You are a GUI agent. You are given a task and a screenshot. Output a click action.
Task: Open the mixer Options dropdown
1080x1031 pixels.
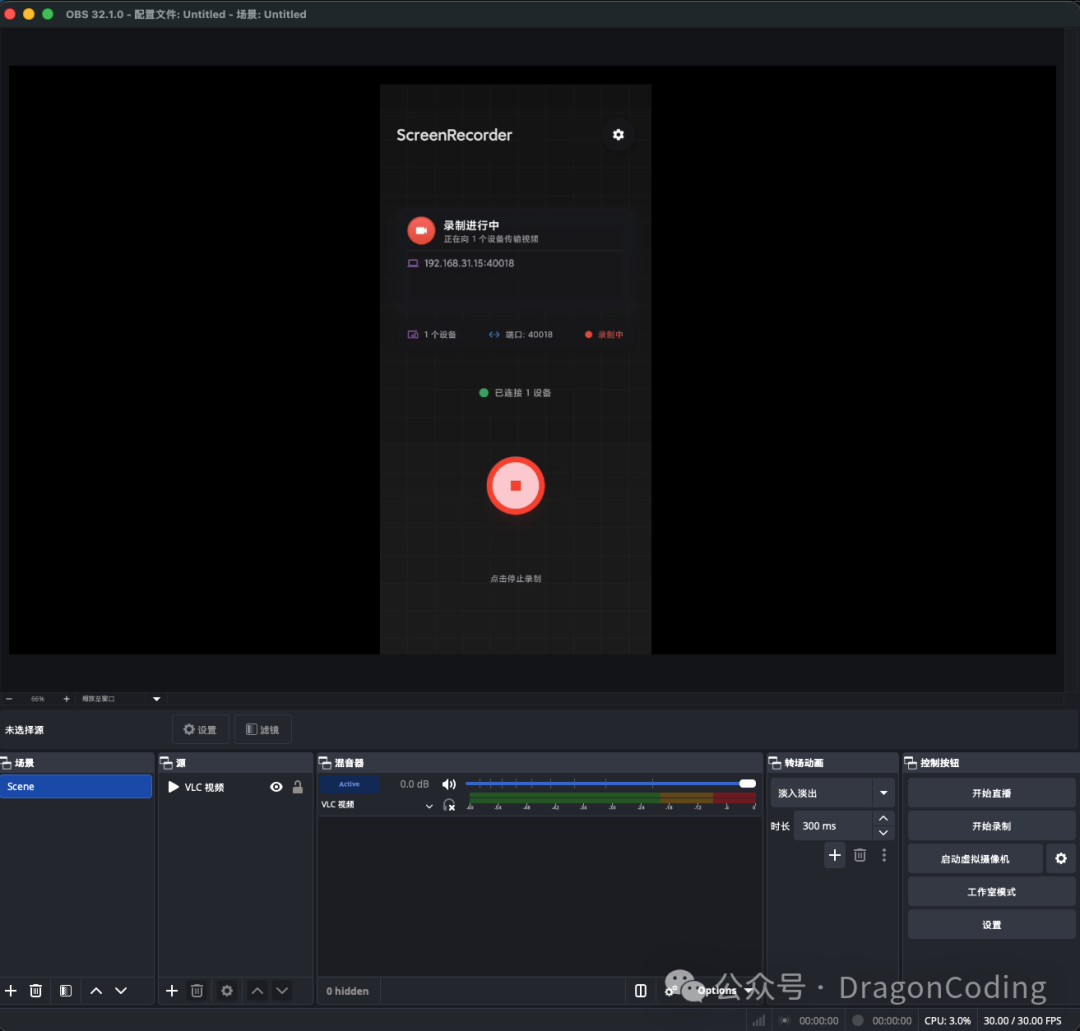(x=722, y=991)
